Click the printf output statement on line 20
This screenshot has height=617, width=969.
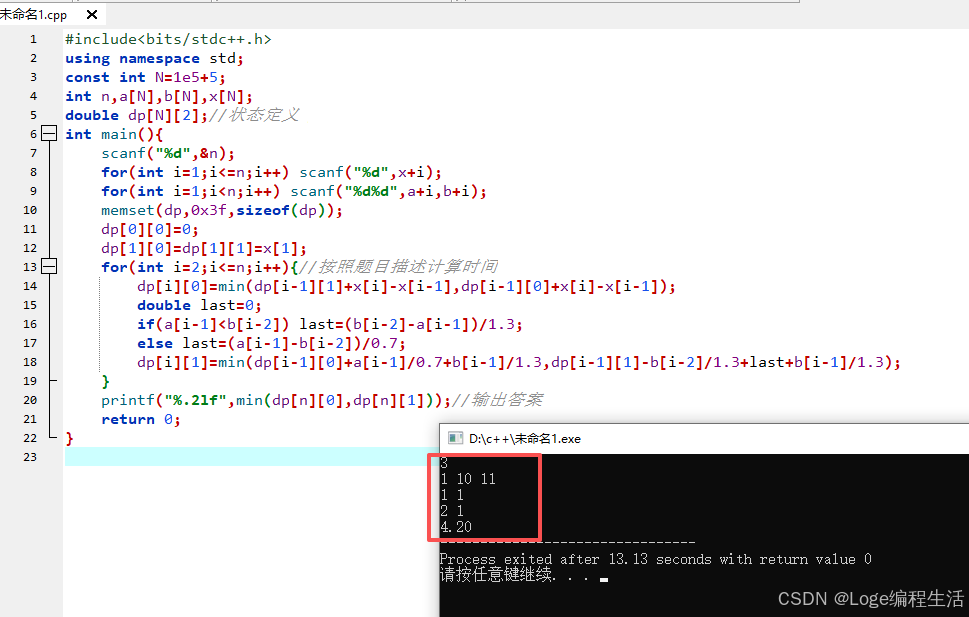pos(276,400)
